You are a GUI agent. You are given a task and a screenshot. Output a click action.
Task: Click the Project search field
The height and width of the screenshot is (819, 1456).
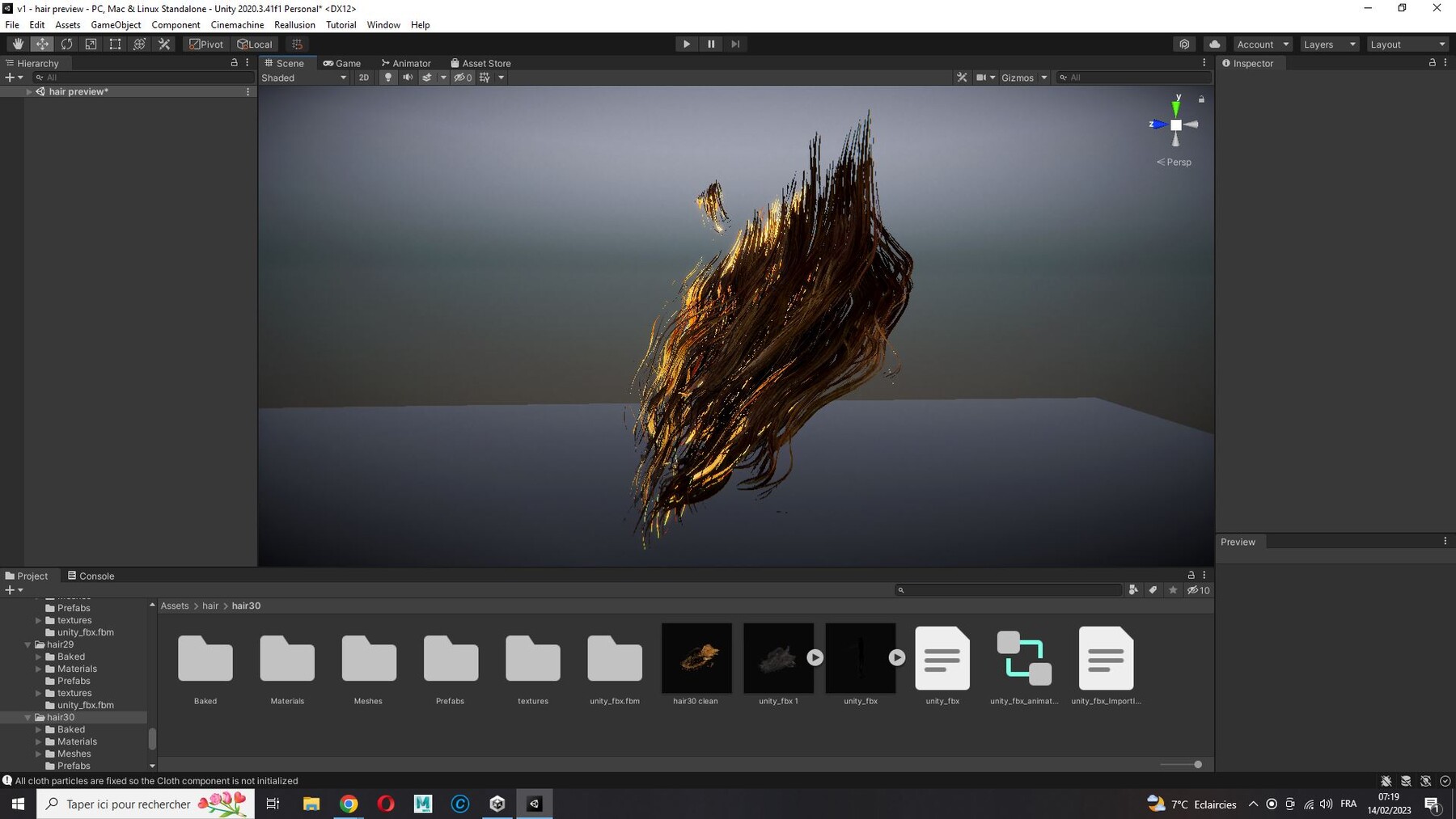tap(1009, 590)
